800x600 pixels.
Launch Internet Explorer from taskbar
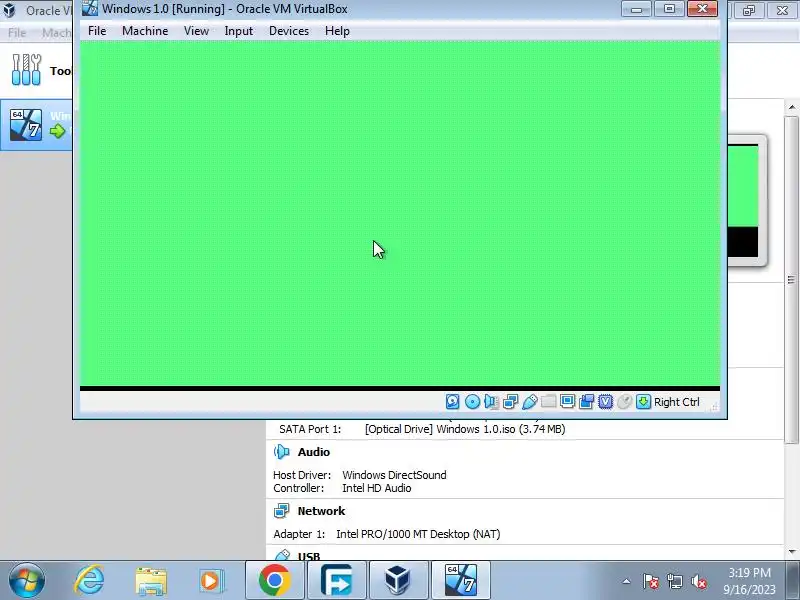[x=89, y=580]
